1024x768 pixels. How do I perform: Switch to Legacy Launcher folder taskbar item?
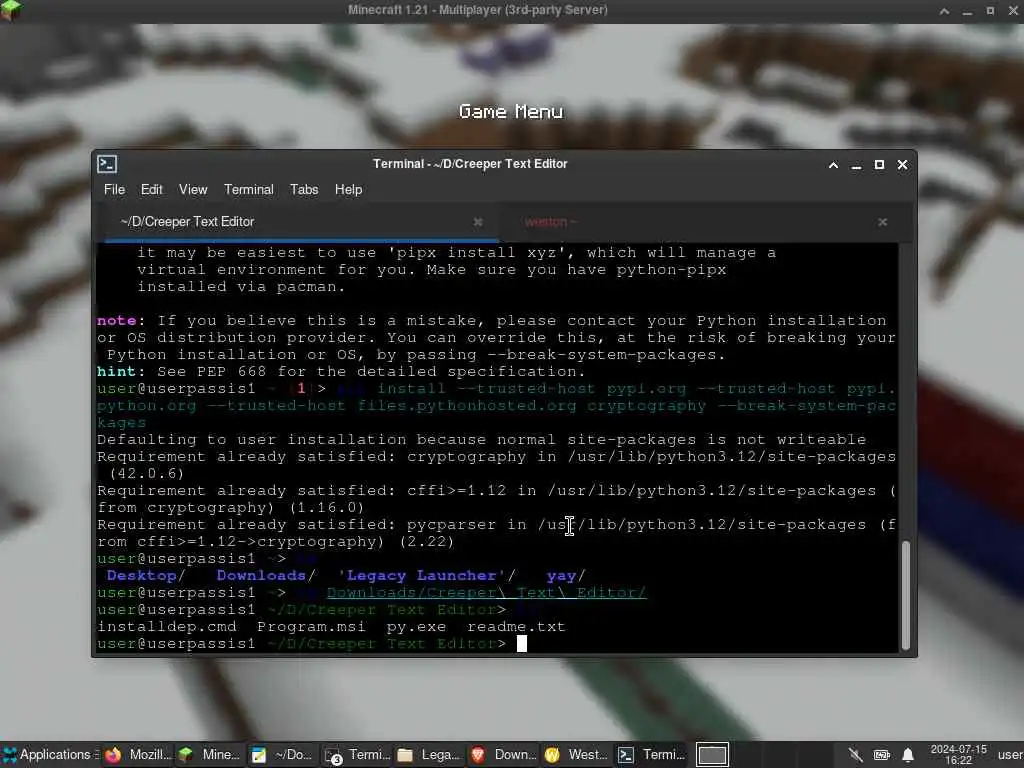coord(429,755)
